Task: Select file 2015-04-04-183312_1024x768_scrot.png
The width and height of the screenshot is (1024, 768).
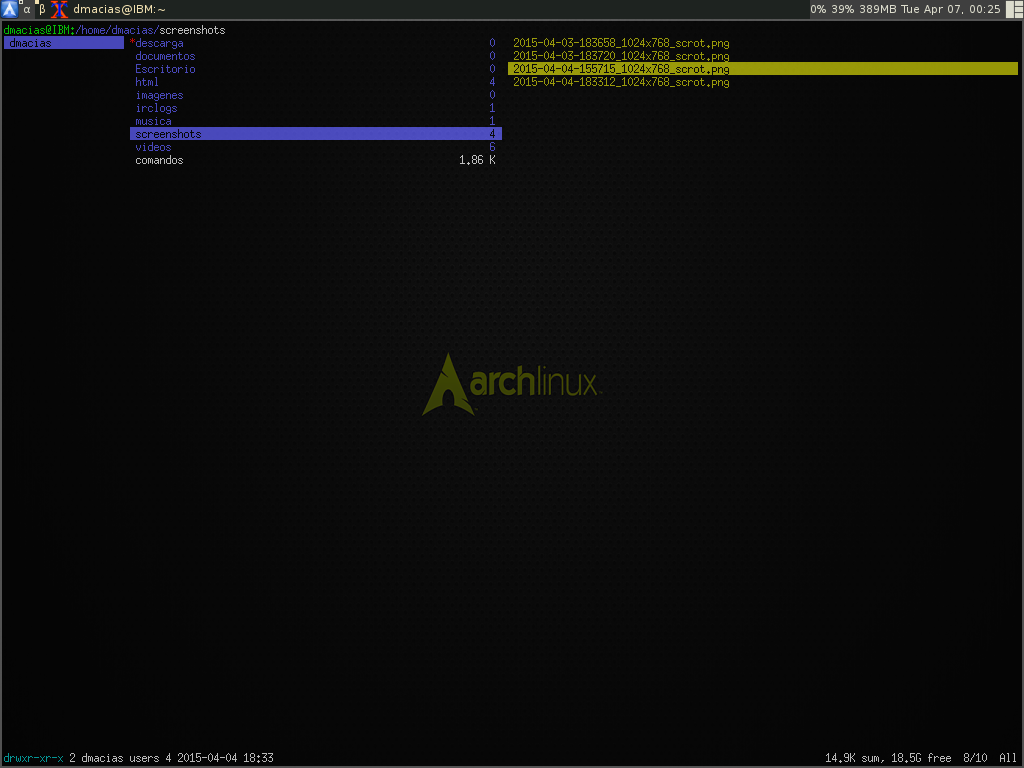Action: [x=621, y=82]
